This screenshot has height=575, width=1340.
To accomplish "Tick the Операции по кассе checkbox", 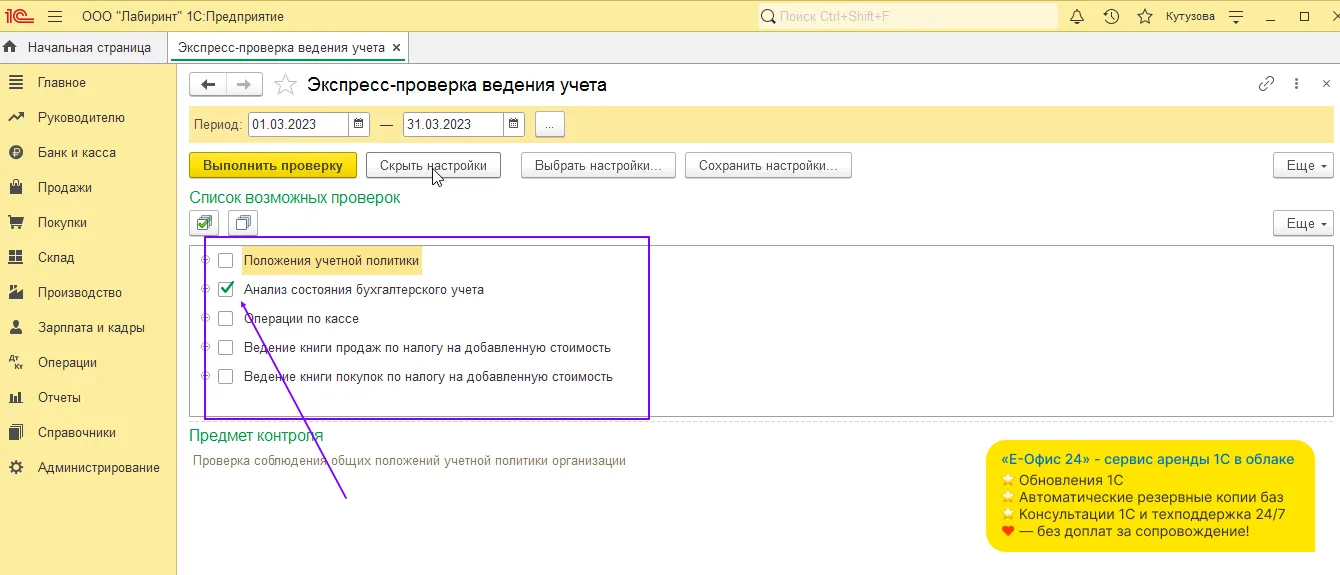I will pyautogui.click(x=226, y=319).
